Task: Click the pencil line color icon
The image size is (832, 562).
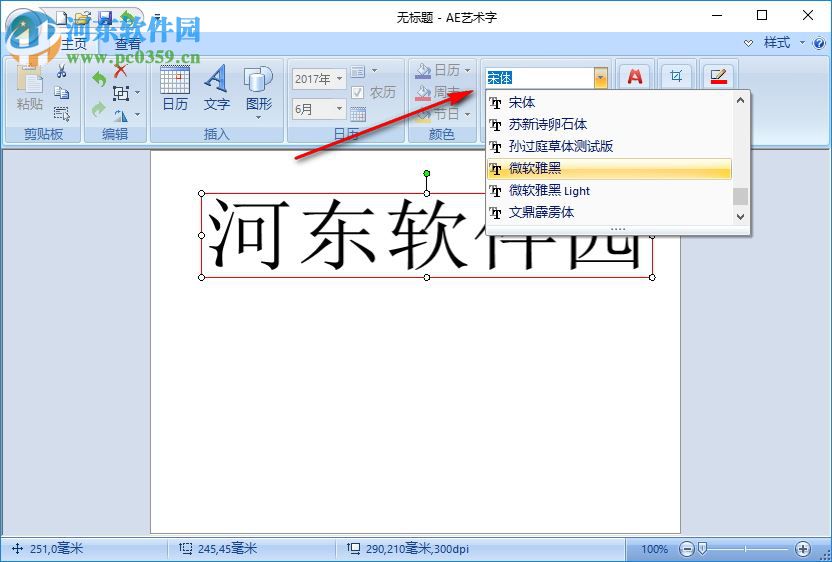Action: click(x=718, y=77)
